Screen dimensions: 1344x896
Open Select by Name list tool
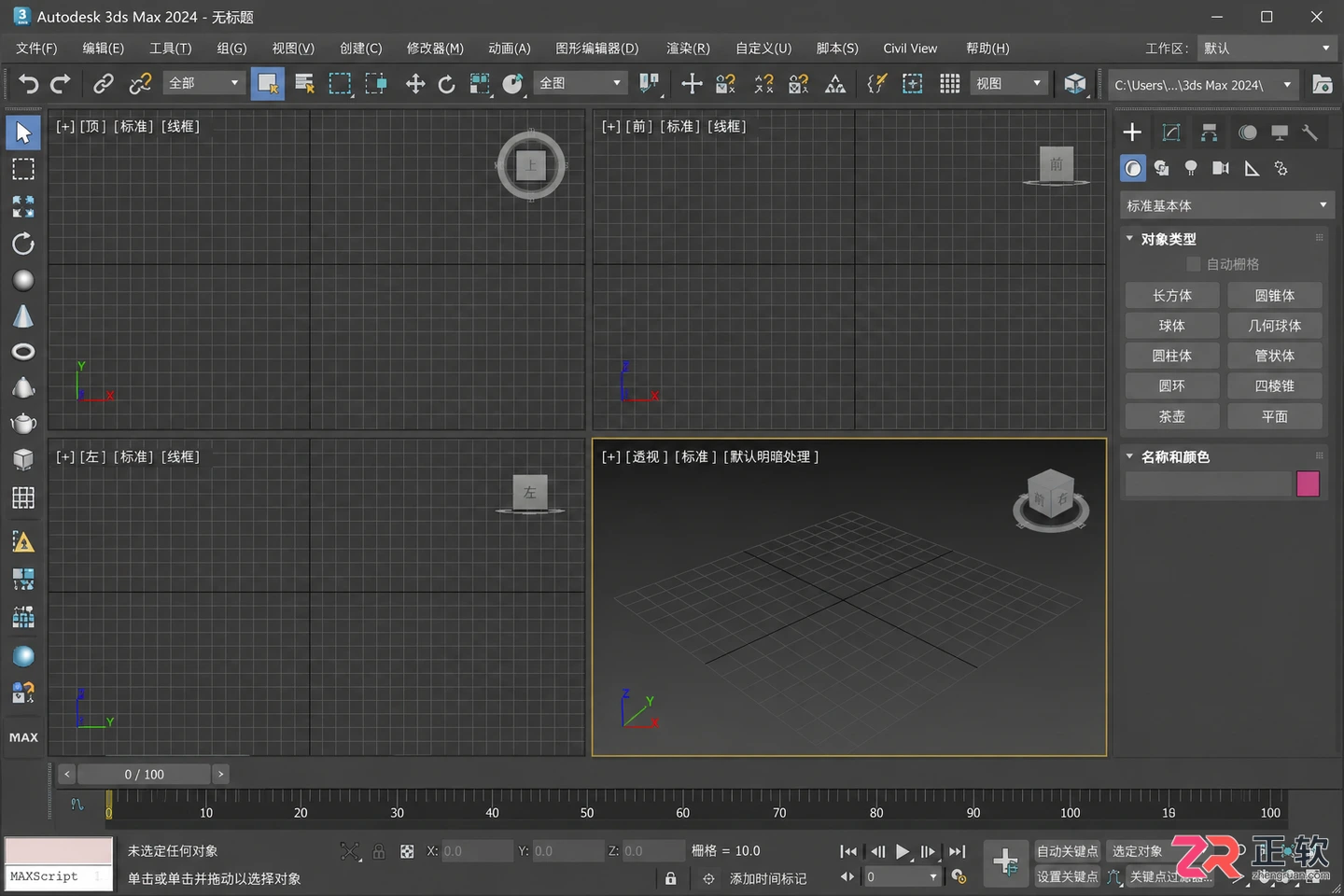[304, 84]
